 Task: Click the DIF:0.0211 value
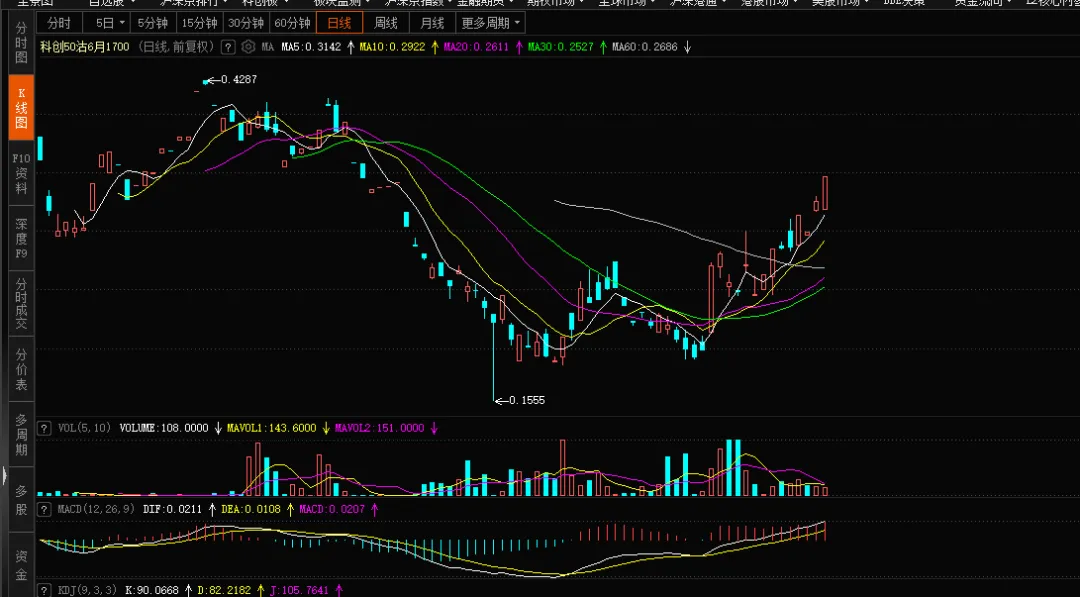172,510
